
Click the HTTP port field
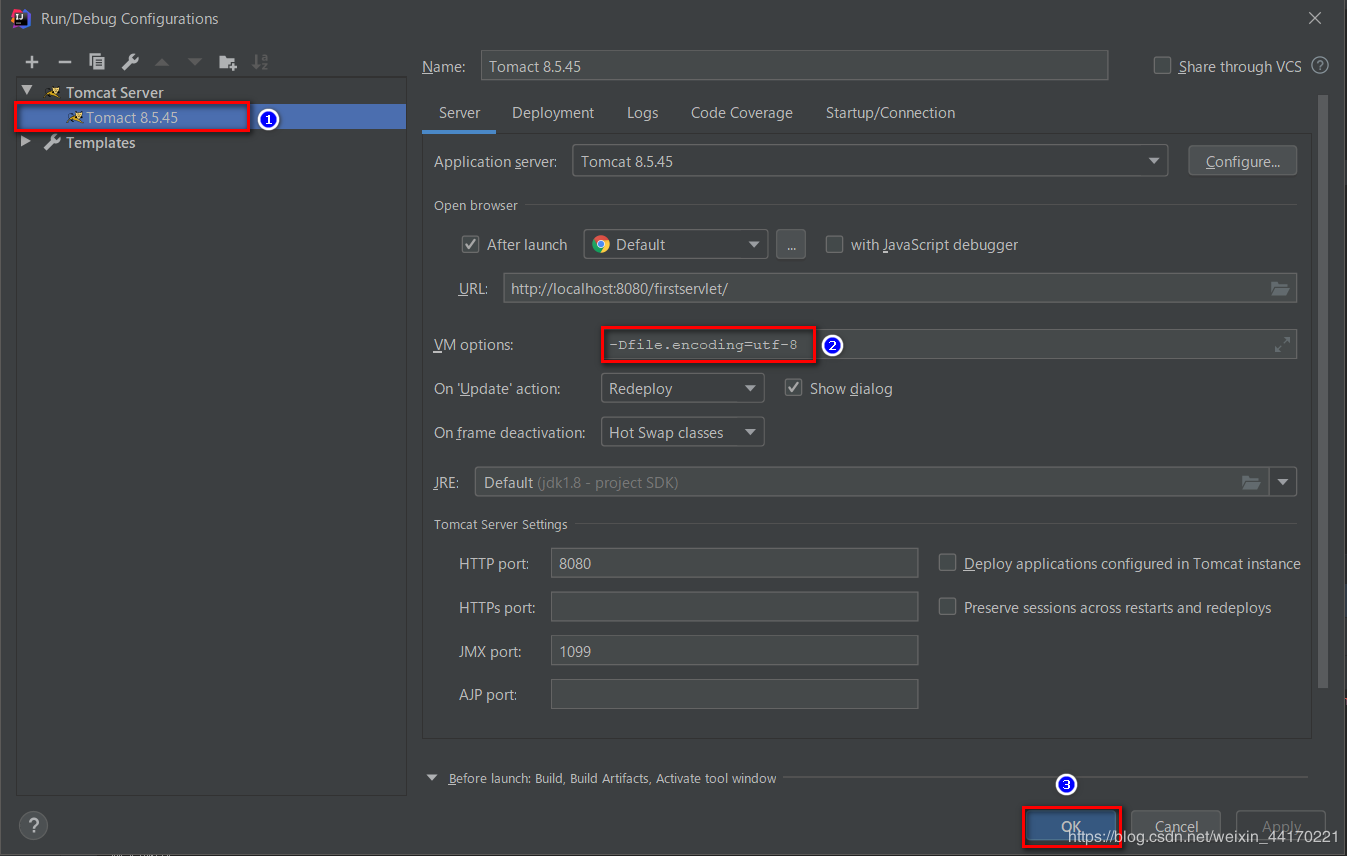tap(734, 563)
